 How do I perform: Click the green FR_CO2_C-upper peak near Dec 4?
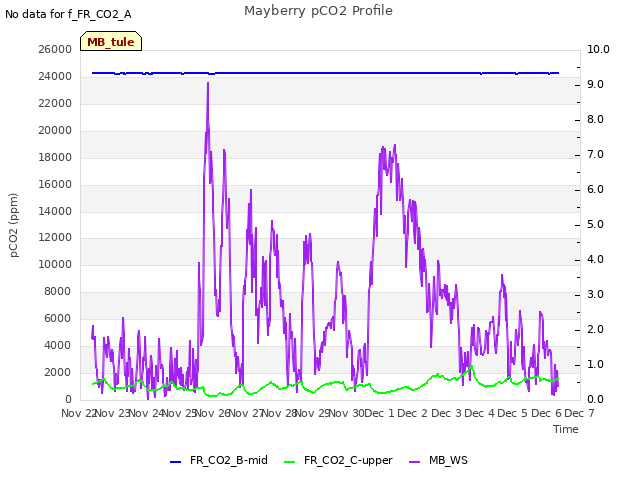(472, 367)
